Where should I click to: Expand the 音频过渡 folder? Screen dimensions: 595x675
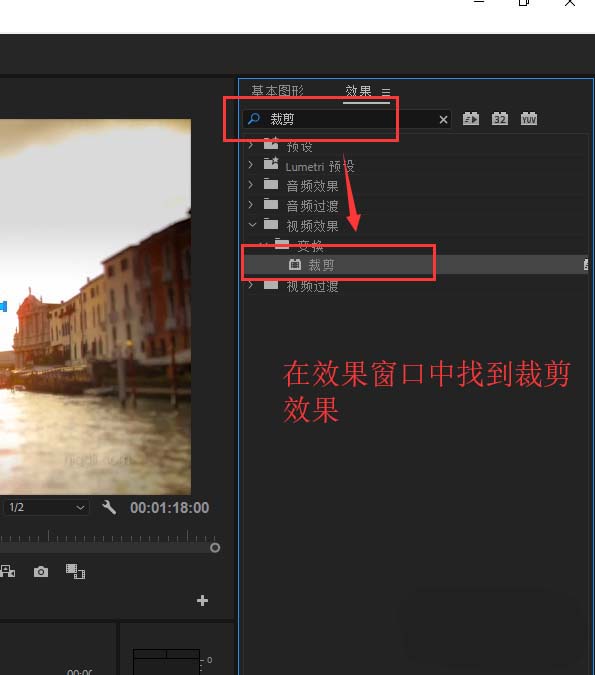click(x=251, y=204)
